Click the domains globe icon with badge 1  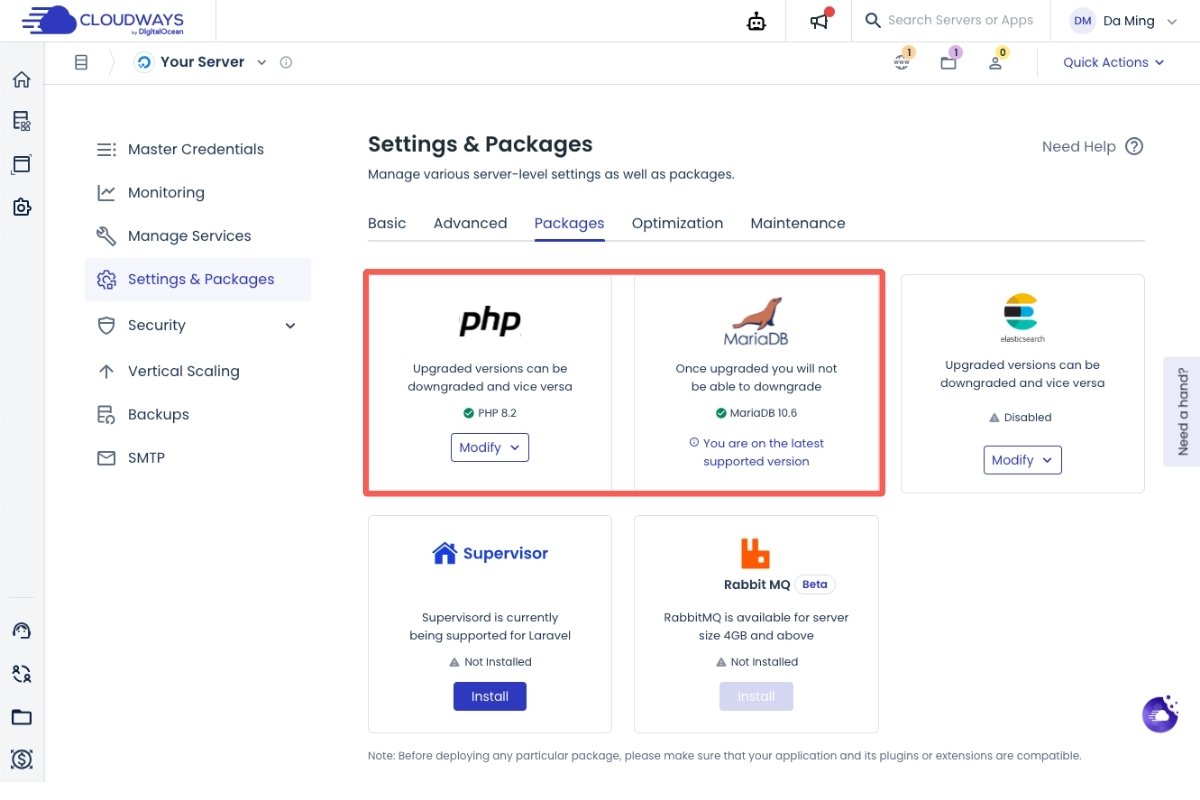pos(902,62)
